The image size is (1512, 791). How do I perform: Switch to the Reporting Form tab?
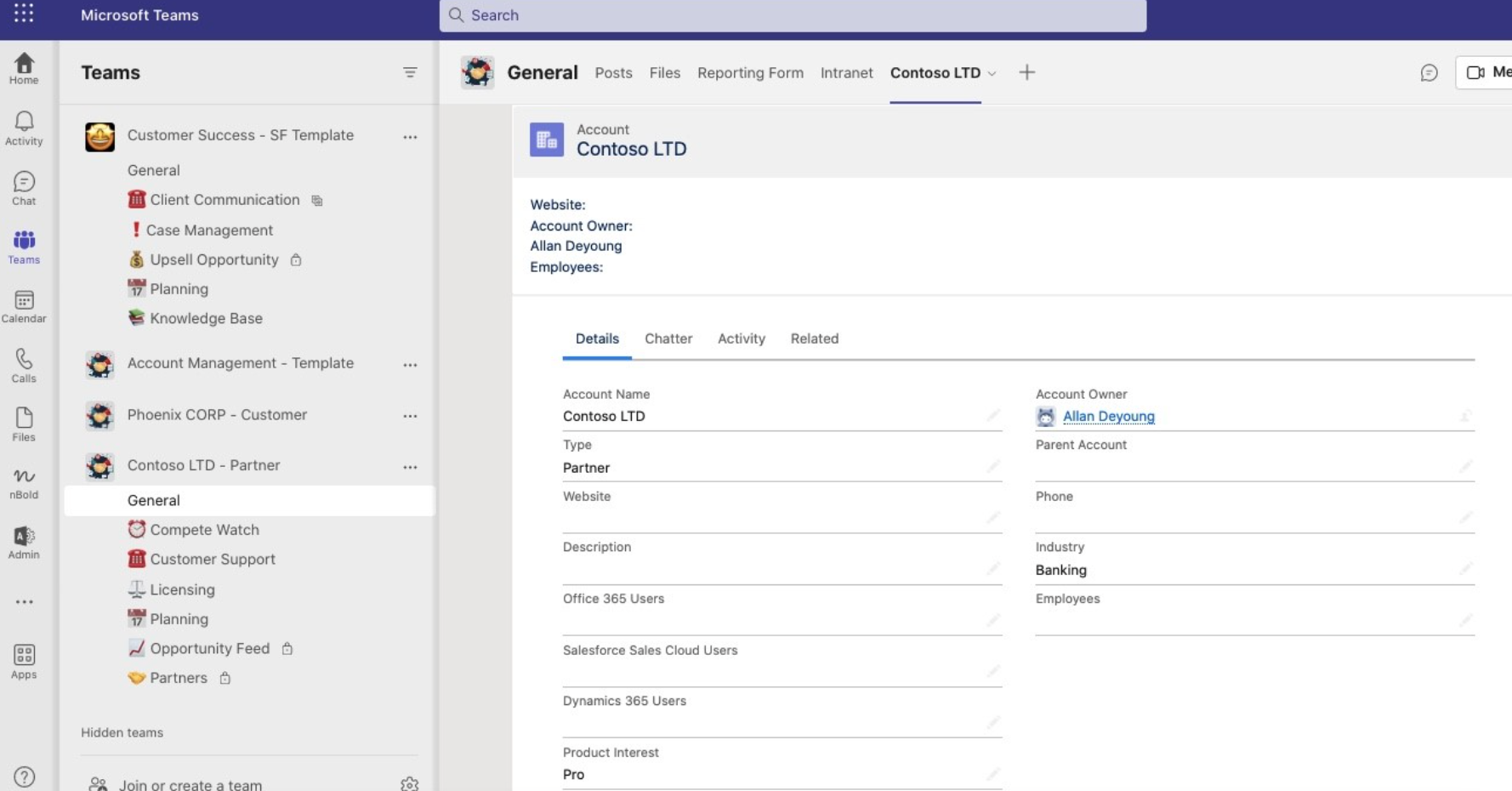coord(749,73)
